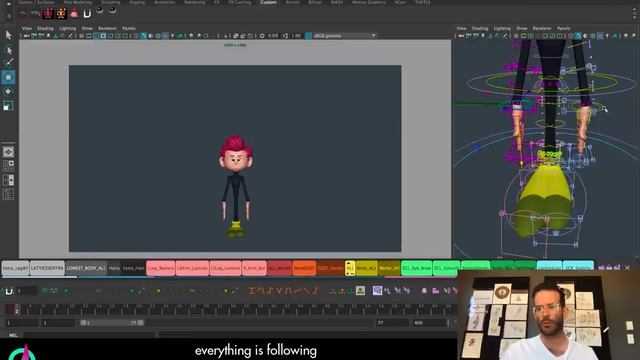Switch to the FX Caching shelf tab

pyautogui.click(x=240, y=2)
